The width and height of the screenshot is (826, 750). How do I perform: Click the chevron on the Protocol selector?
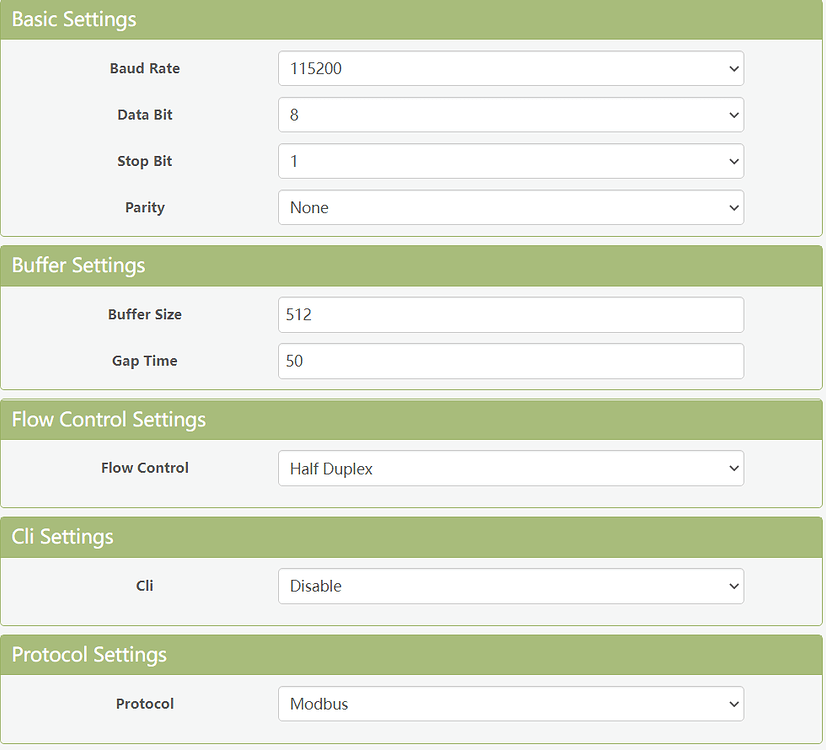[x=734, y=703]
